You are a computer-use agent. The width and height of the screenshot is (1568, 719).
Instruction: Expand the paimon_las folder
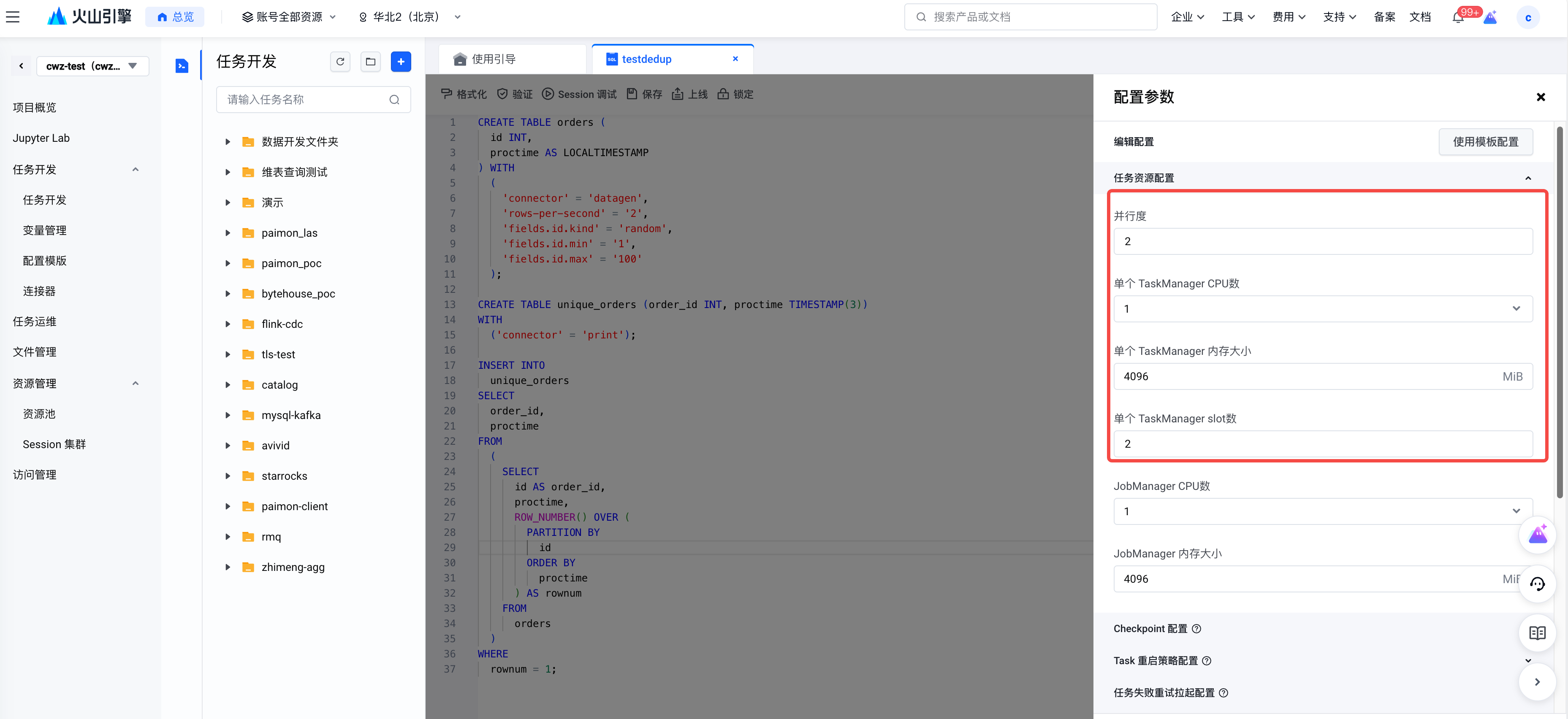(228, 233)
